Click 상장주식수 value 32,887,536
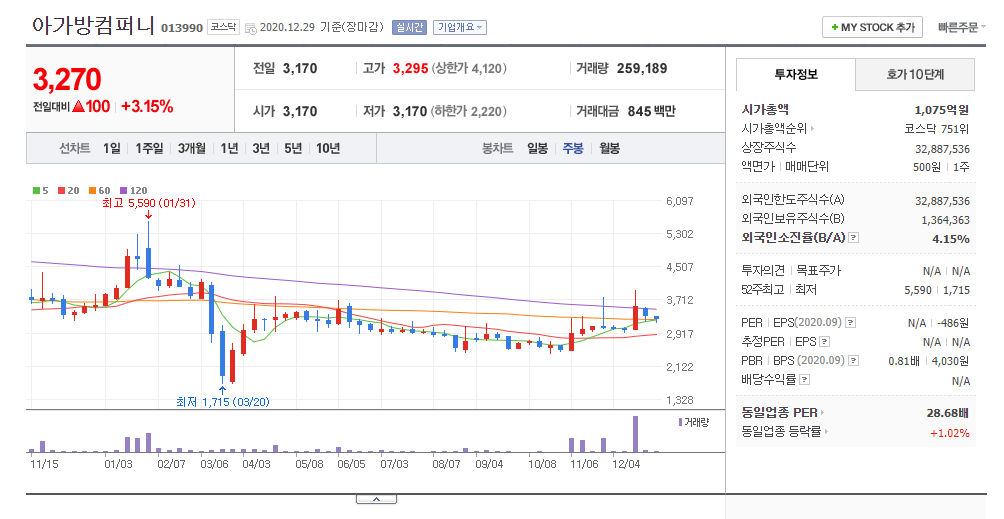 tap(943, 149)
